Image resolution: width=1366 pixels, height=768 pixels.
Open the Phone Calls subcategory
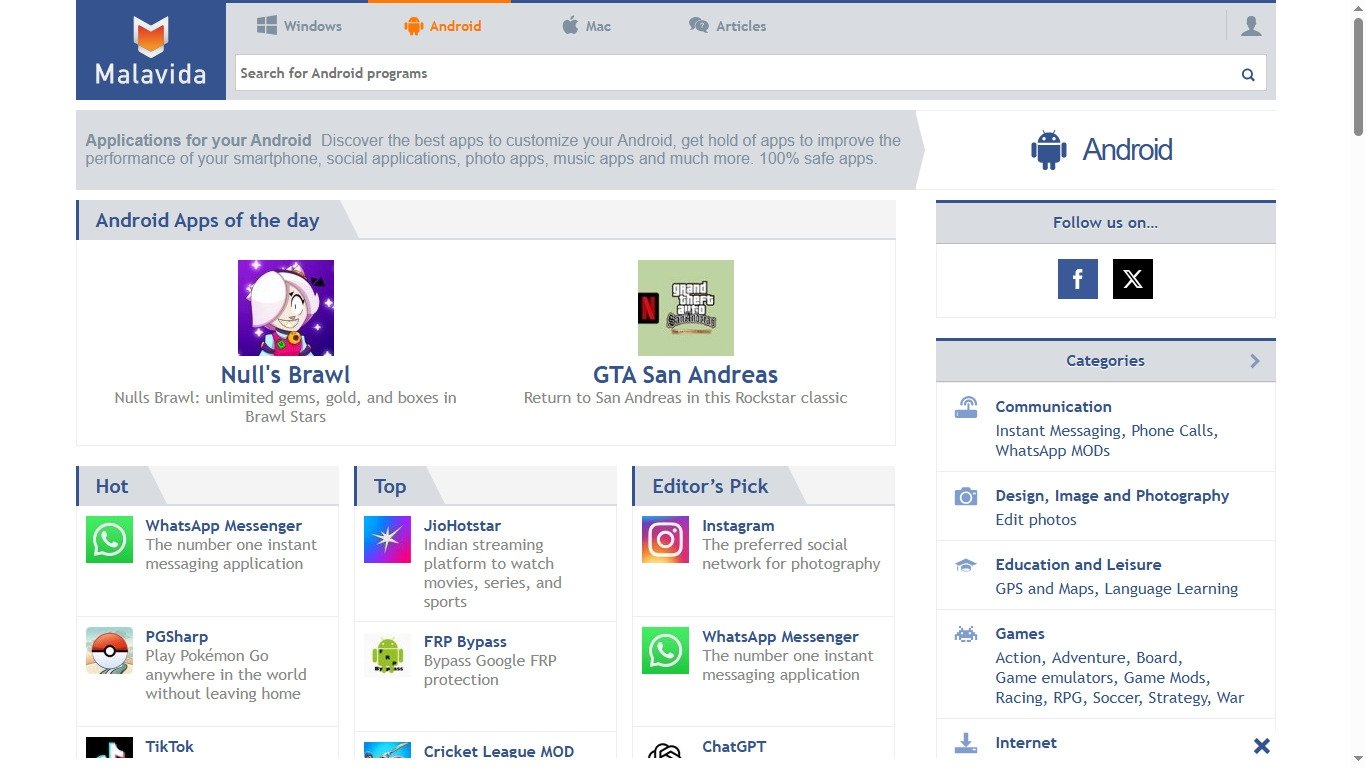coord(1172,431)
